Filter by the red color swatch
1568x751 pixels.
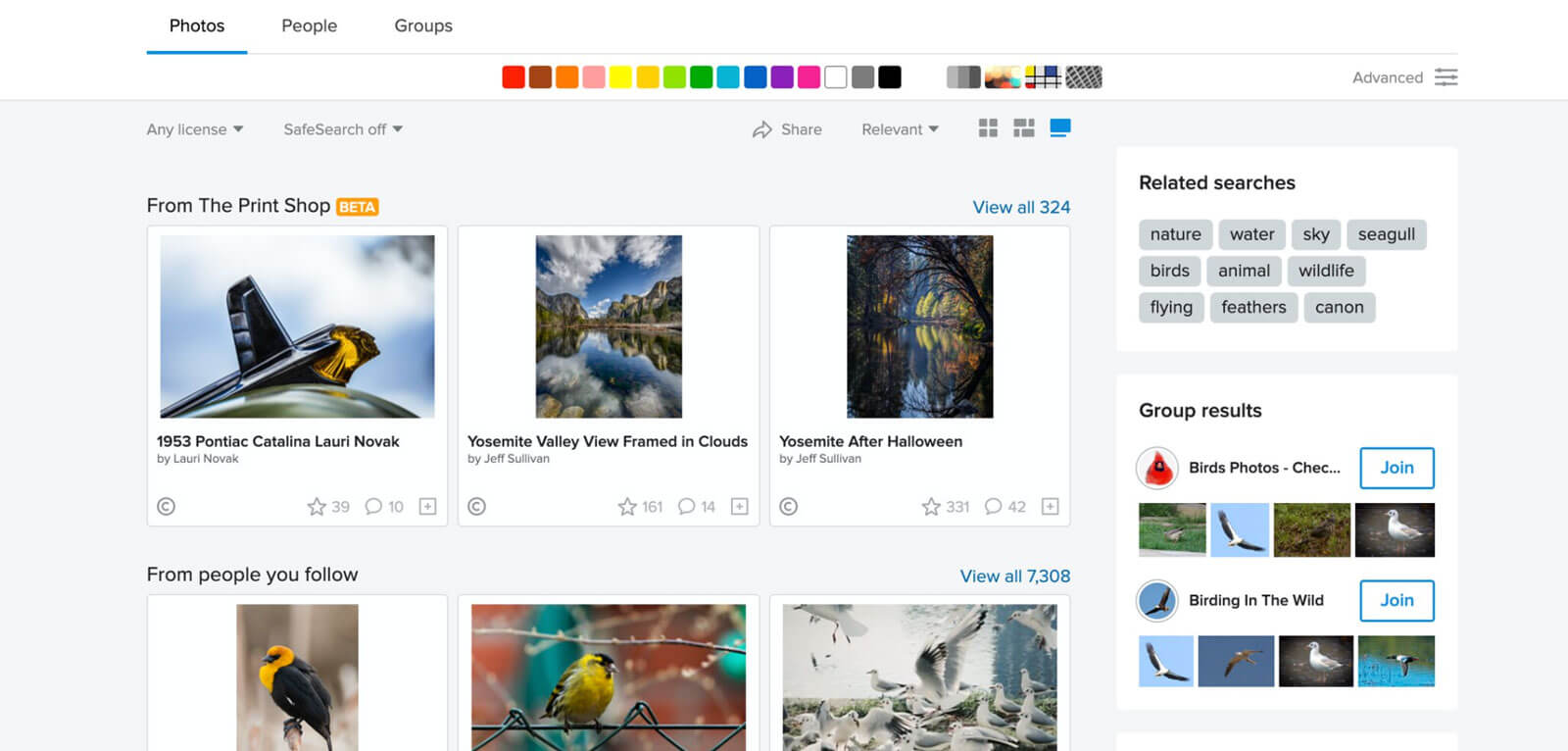tap(514, 77)
